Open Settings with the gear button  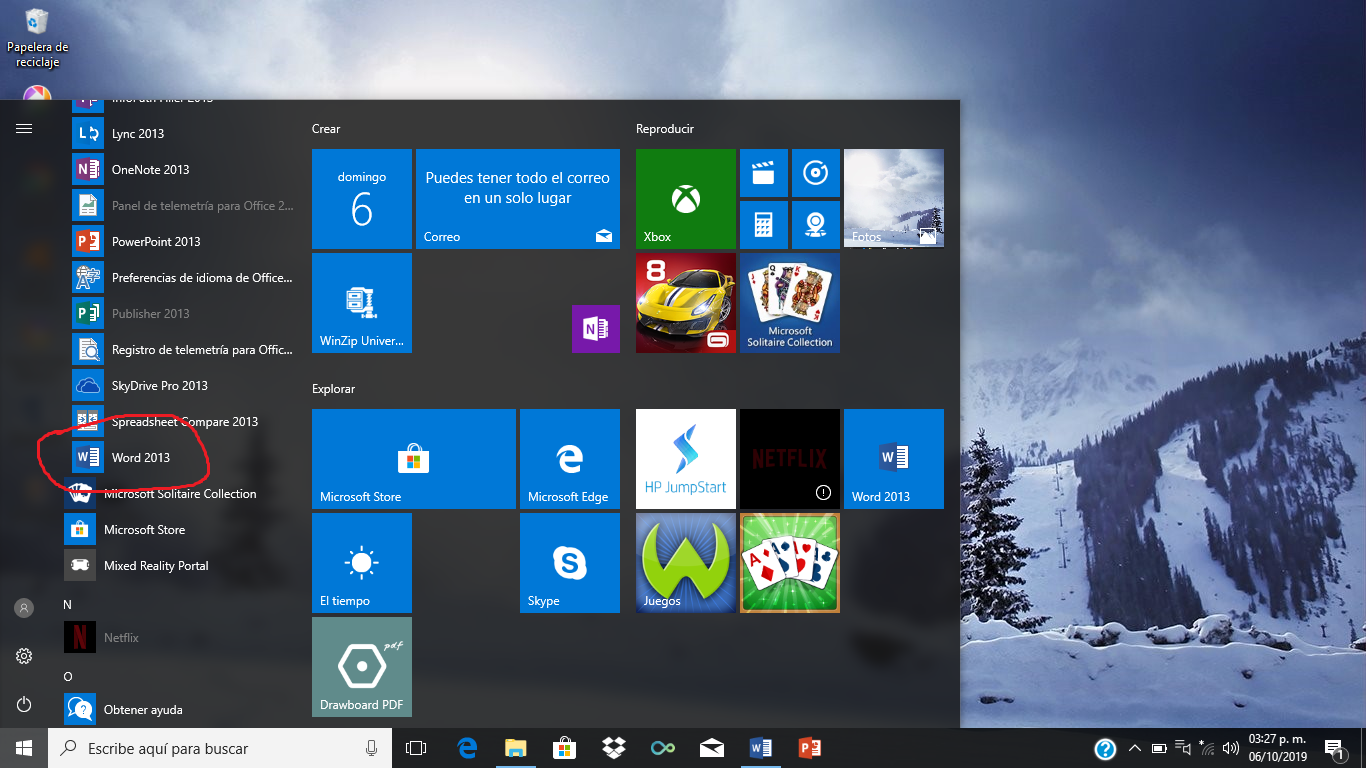[x=24, y=656]
